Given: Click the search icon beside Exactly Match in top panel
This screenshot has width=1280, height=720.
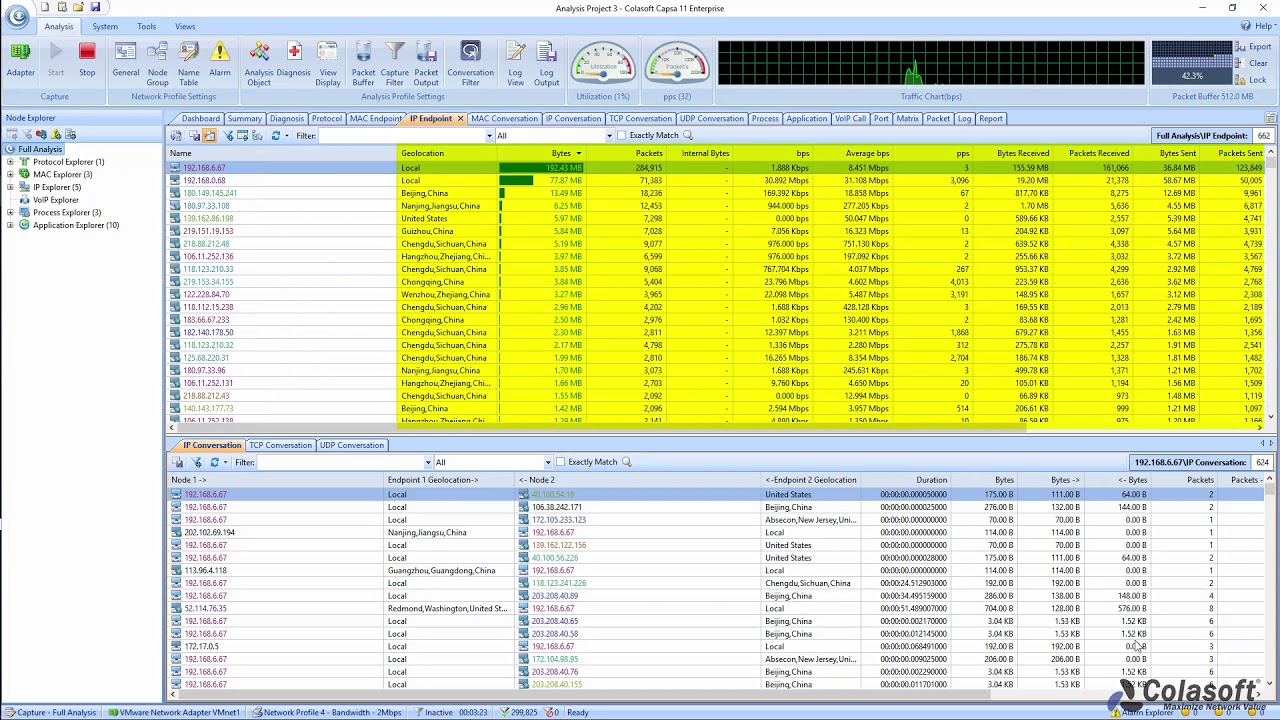Looking at the screenshot, I should [687, 135].
